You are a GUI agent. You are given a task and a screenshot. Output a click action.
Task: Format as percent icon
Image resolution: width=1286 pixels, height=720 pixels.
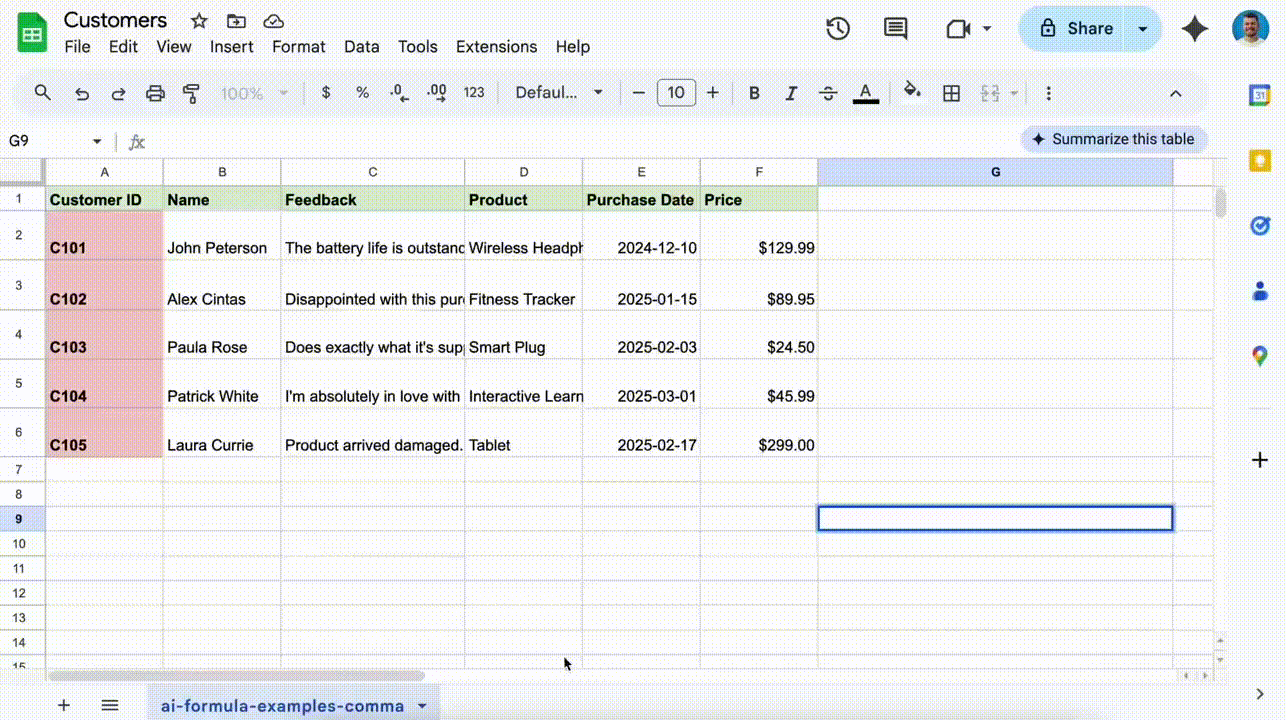click(362, 93)
